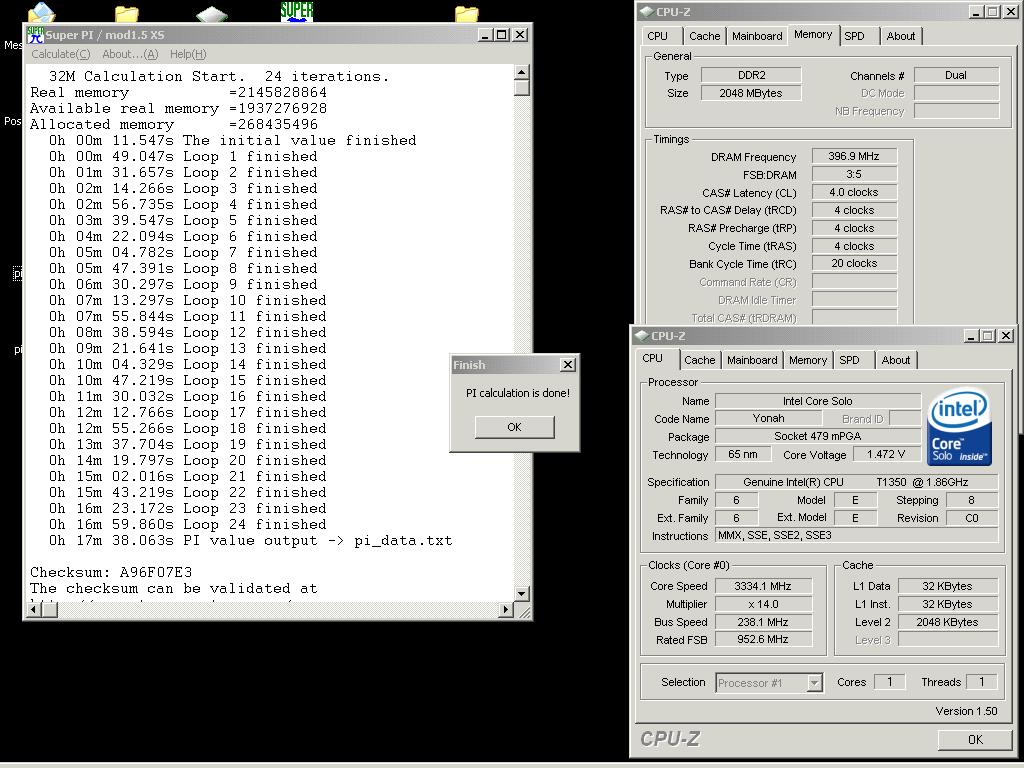Minimize the Super PI window
Image resolution: width=1024 pixels, height=768 pixels.
click(485, 35)
